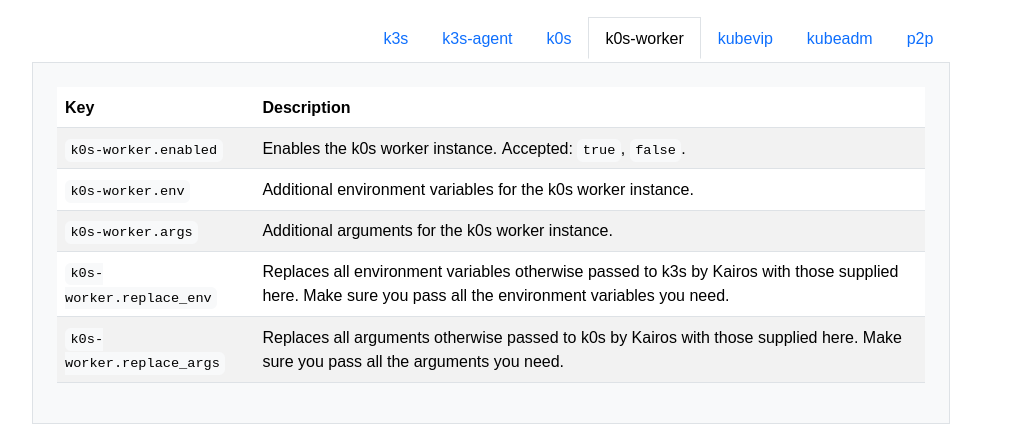Click the 'false' accepted value code
This screenshot has width=1009, height=429.
pyautogui.click(x=655, y=150)
